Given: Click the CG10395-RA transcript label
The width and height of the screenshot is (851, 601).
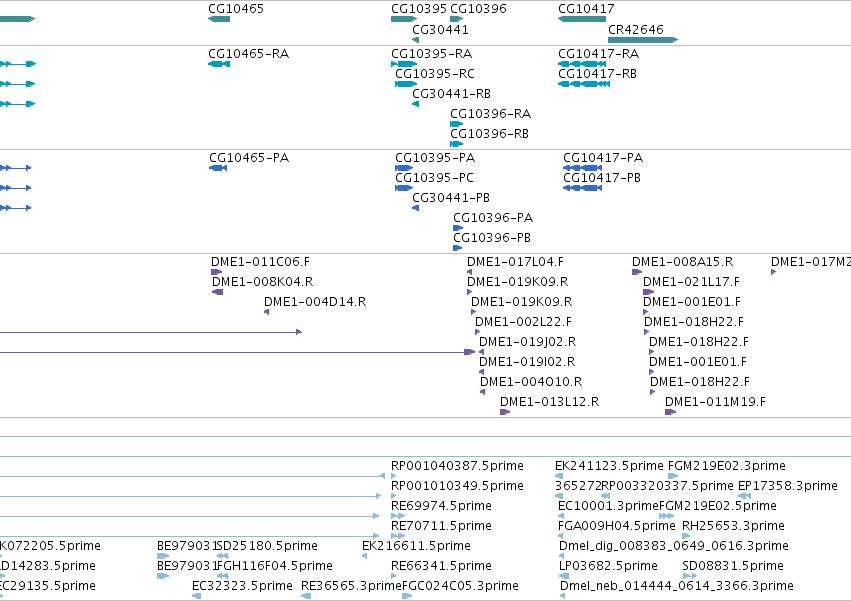Looking at the screenshot, I should pyautogui.click(x=431, y=54).
